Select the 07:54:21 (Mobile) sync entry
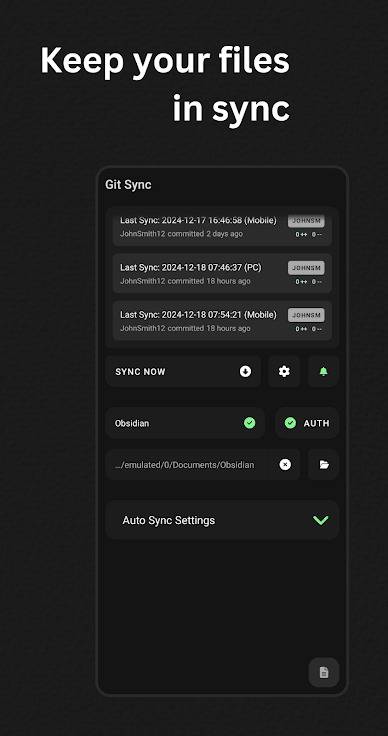The width and height of the screenshot is (388, 736). (222, 321)
